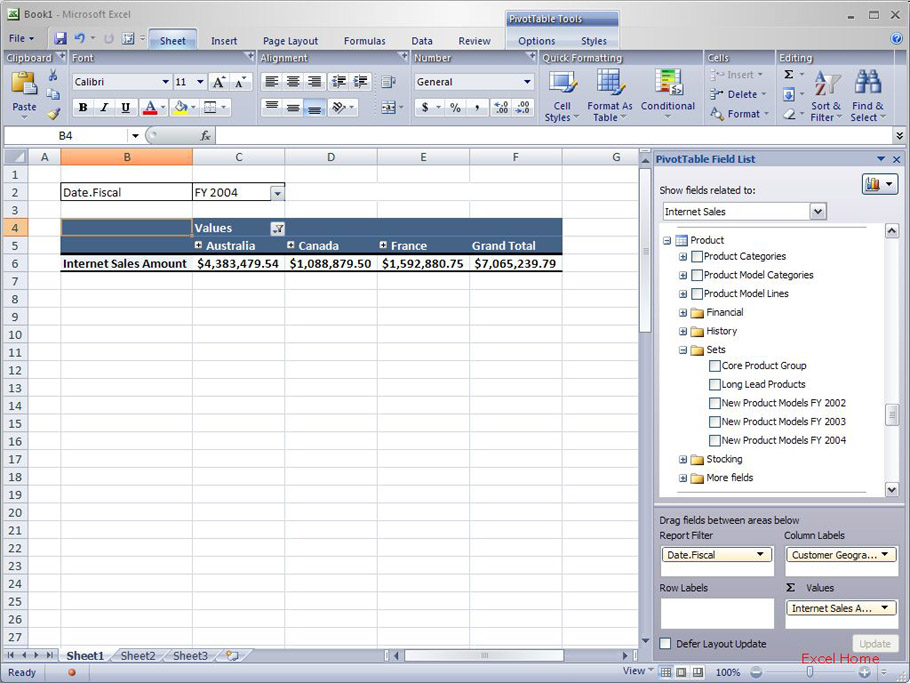This screenshot has height=683, width=910.
Task: Click the Increase Decimal icon
Action: click(x=501, y=107)
